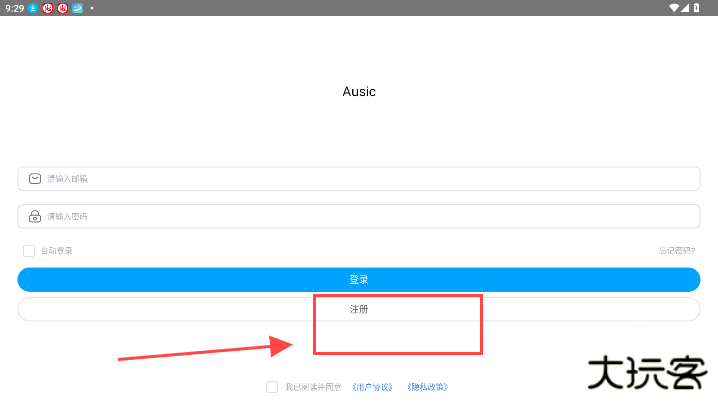Tap the first blue notification icon

(33, 8)
